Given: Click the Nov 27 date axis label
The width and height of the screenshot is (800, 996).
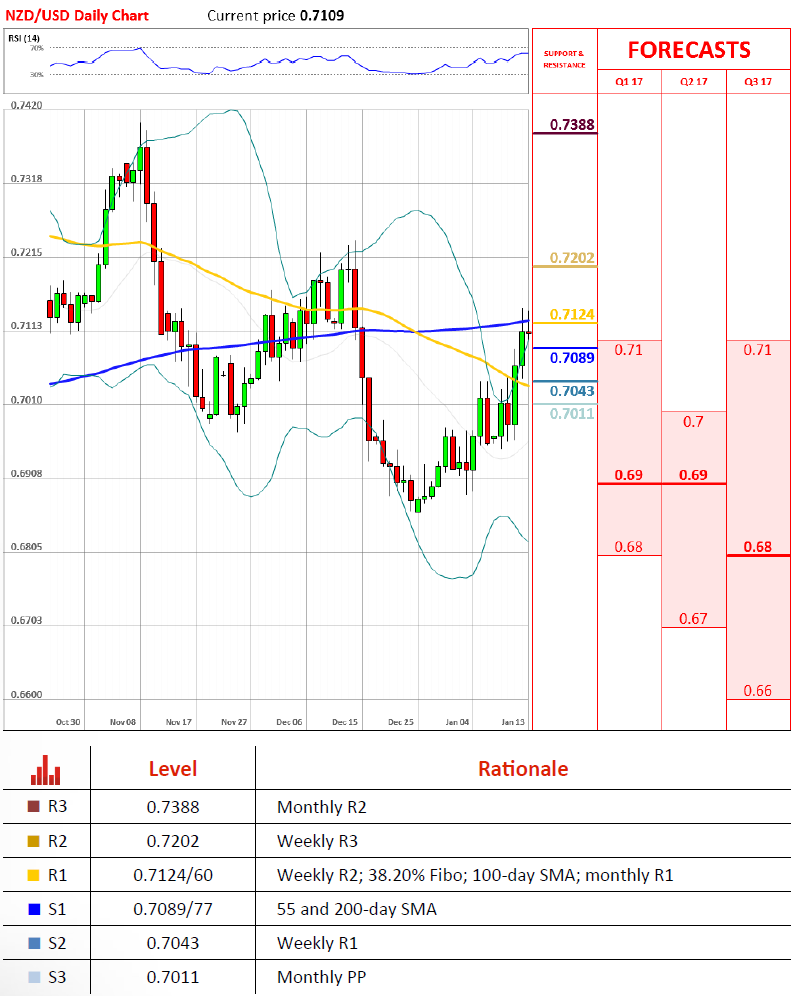Looking at the screenshot, I should click(x=234, y=722).
